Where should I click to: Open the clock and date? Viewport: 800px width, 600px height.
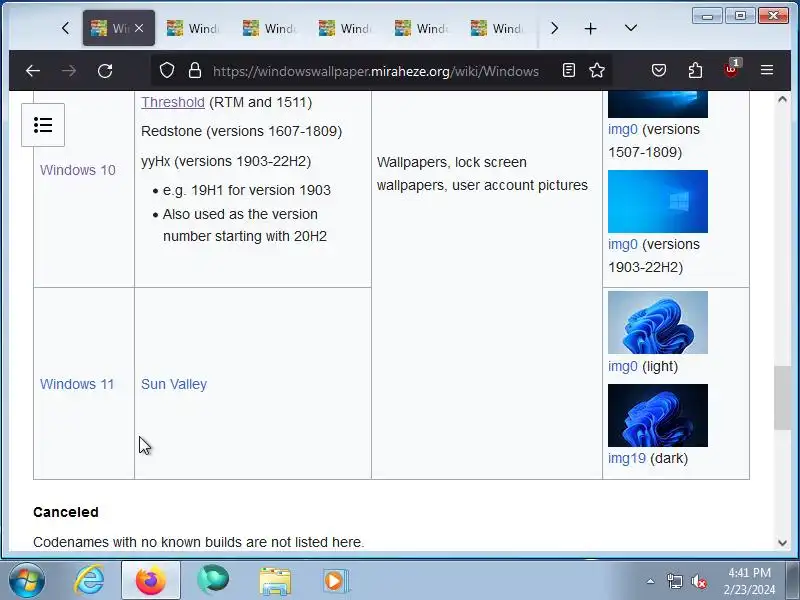coord(749,581)
